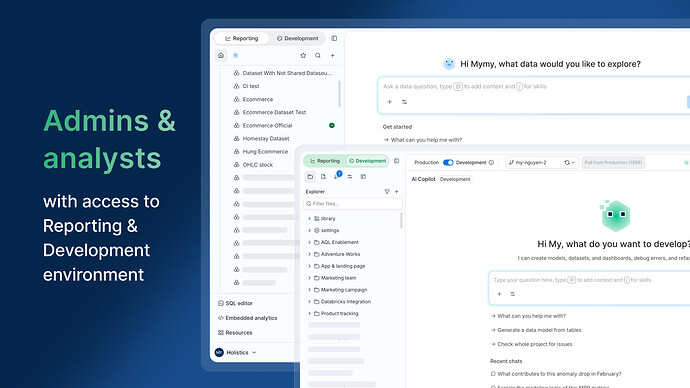This screenshot has height=388, width=690.
Task: Click the search icon in Reporting sidebar
Action: coord(318,55)
